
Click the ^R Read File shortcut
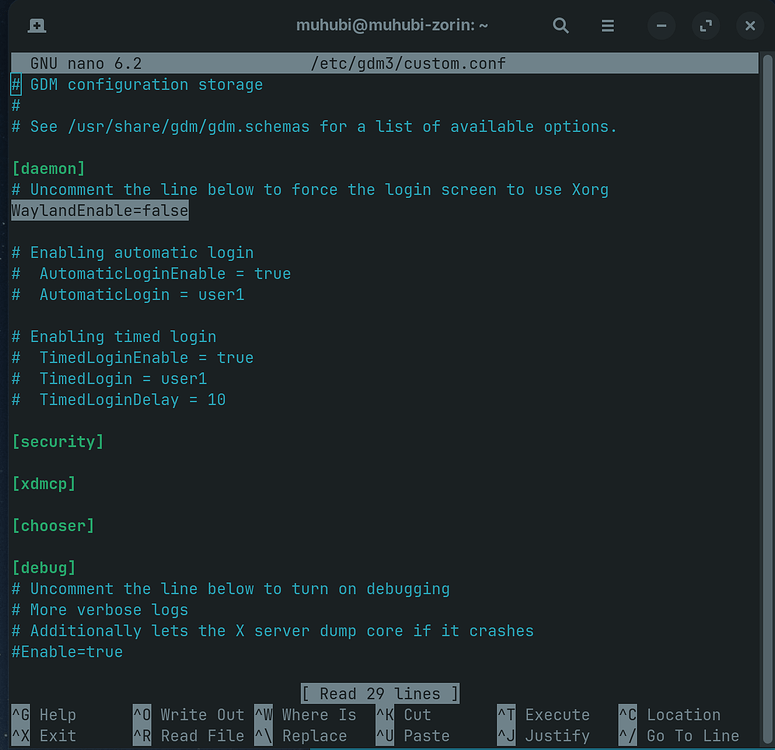(x=189, y=736)
